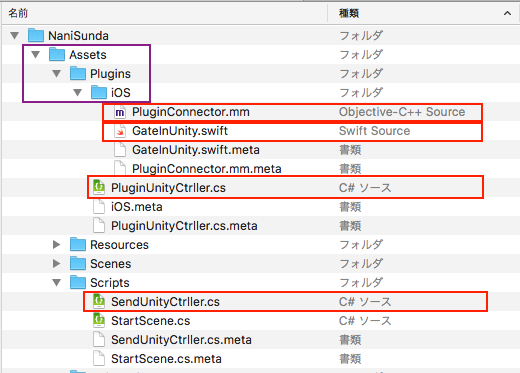Click the フォルダ kind label for NaniSunda
This screenshot has width=520, height=373.
(x=361, y=35)
